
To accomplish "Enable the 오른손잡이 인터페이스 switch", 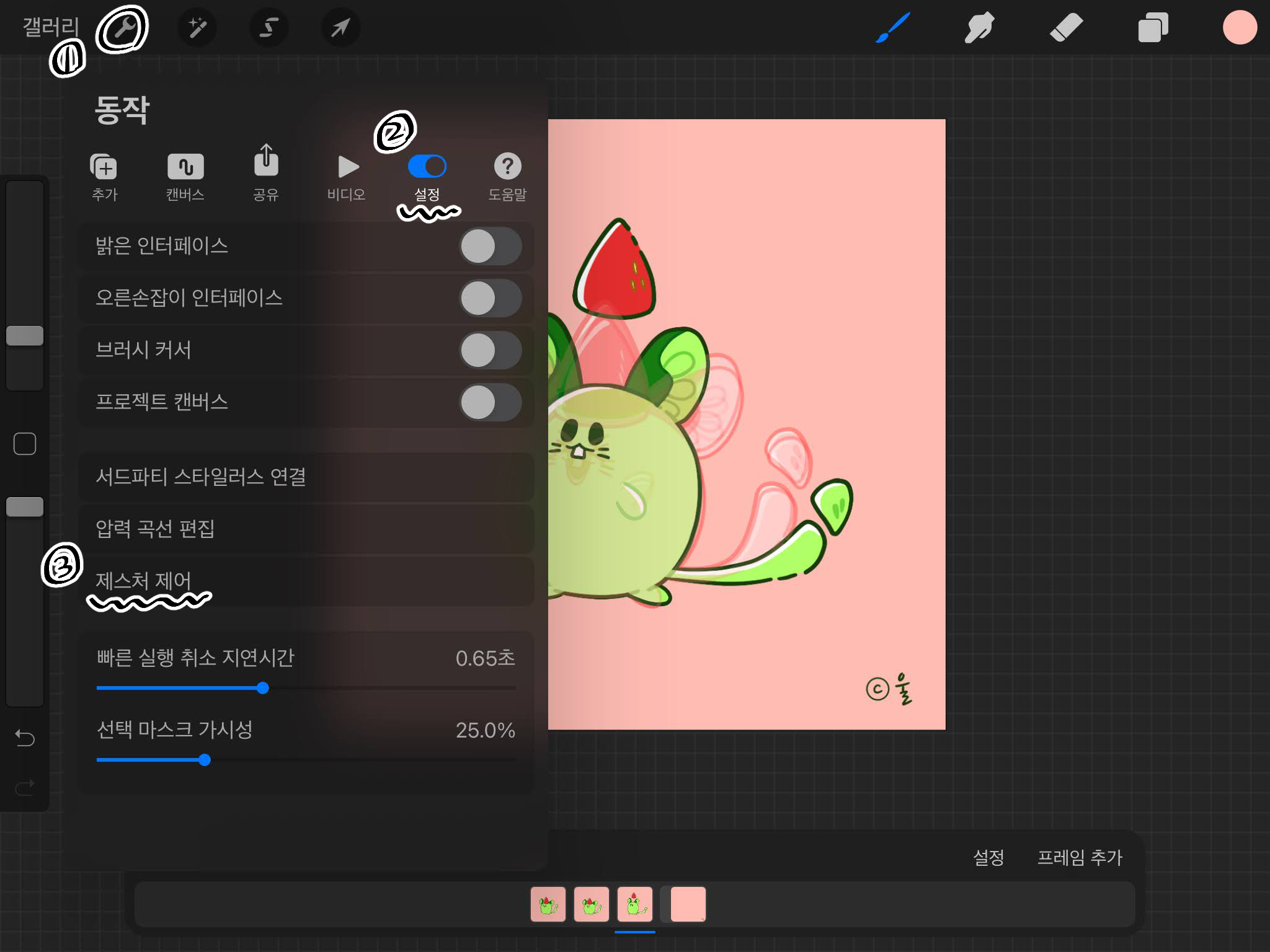I will coord(490,298).
